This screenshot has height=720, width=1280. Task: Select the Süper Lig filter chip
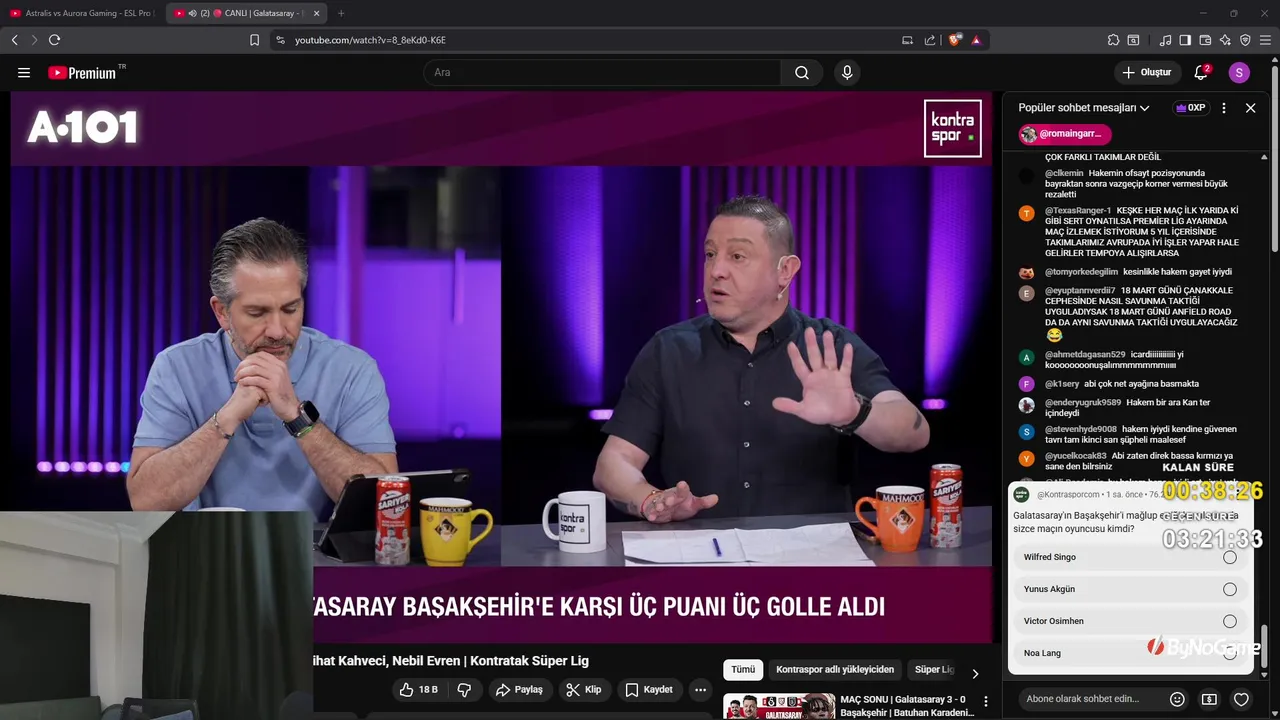[934, 669]
